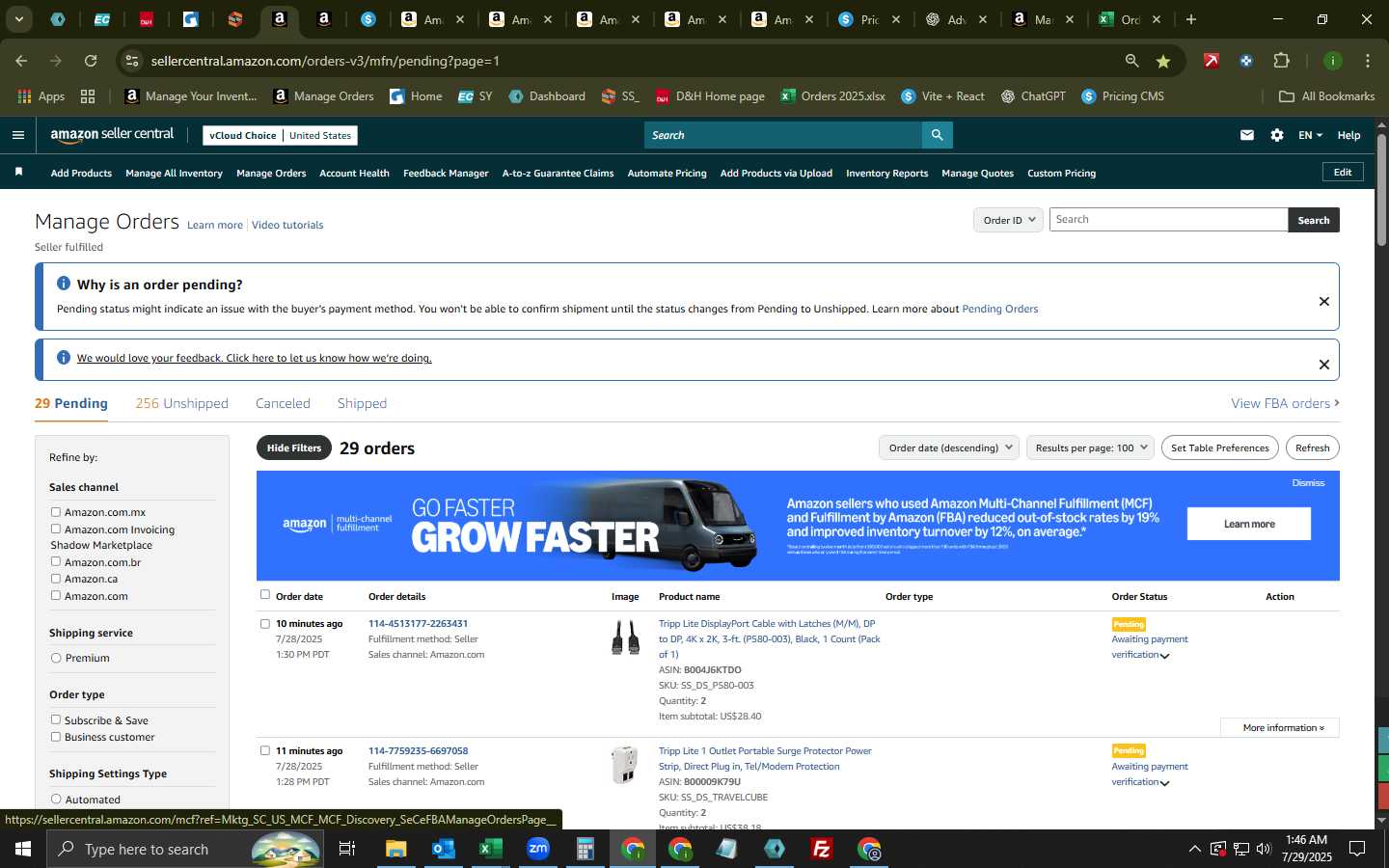Click the order search input field
Viewport: 1389px width, 868px height.
(x=1168, y=220)
